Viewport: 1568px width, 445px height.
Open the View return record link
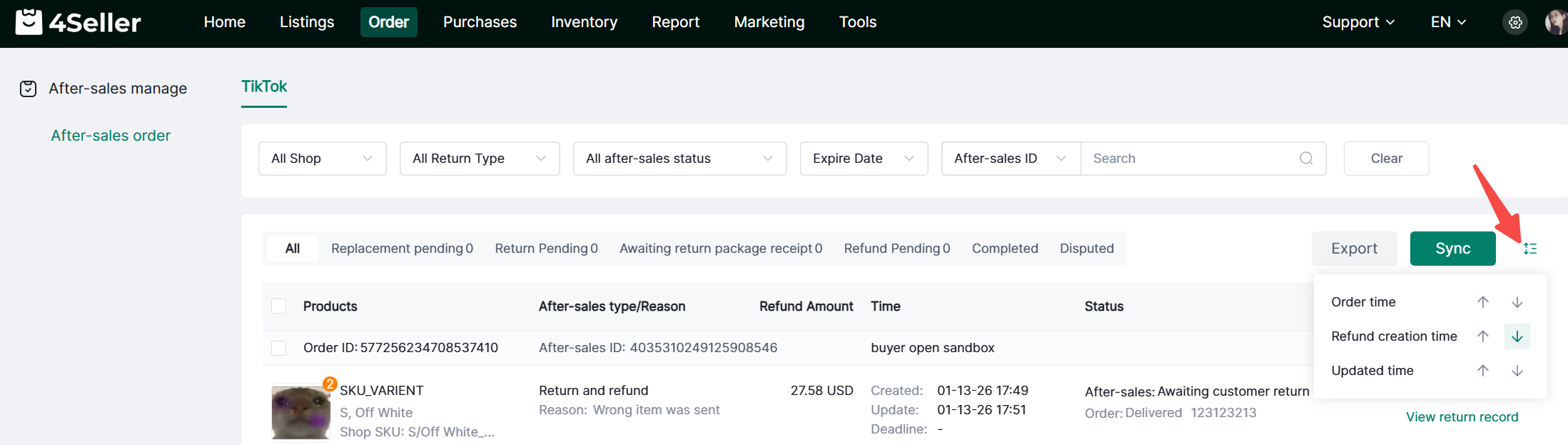1462,417
